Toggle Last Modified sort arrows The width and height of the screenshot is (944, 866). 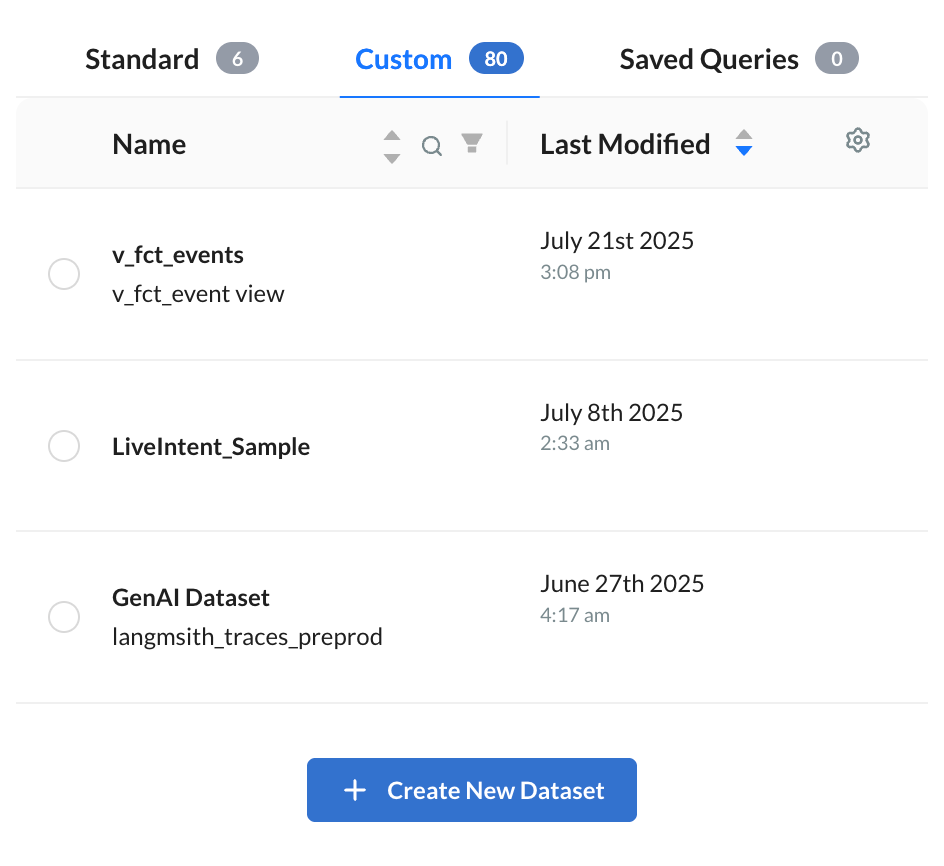[743, 143]
